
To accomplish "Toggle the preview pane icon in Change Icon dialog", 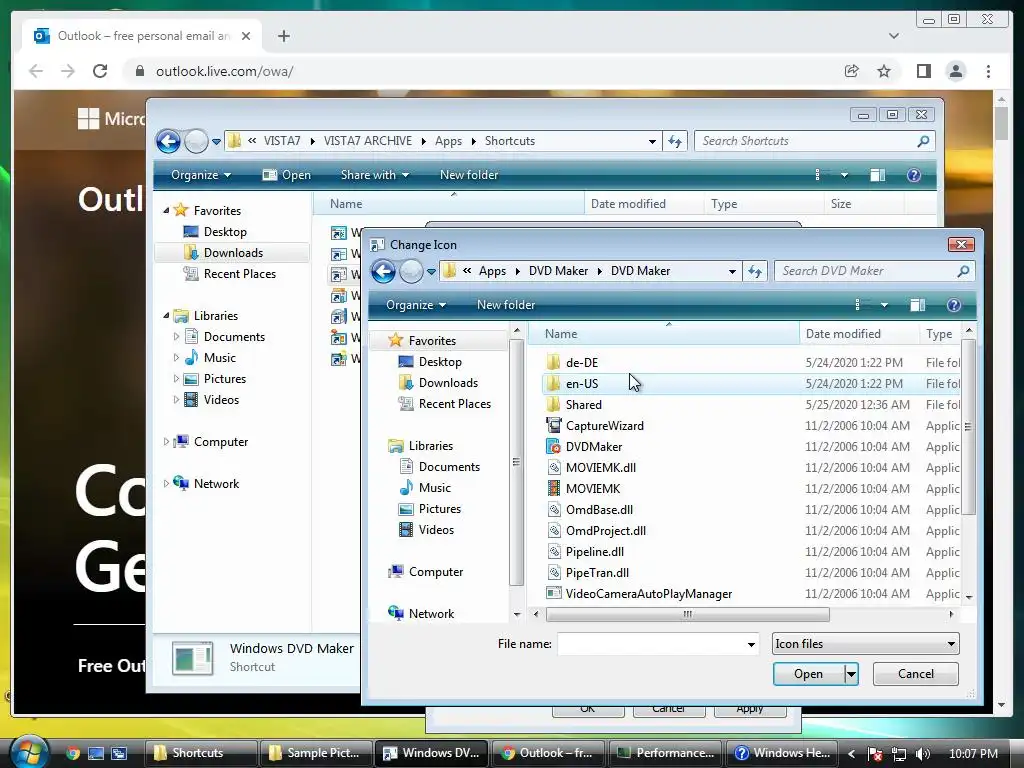I will coord(918,305).
